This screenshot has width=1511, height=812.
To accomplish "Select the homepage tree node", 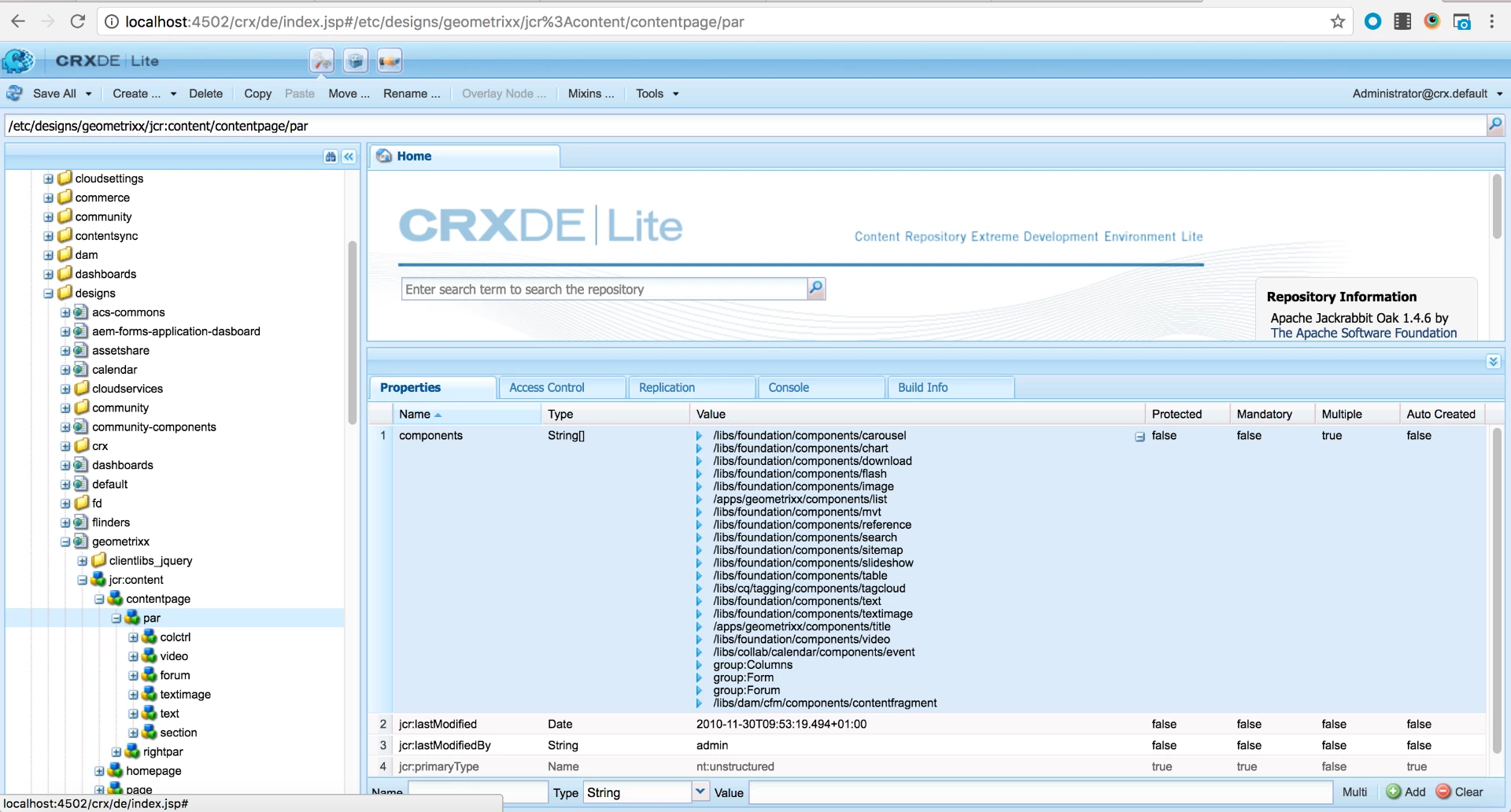I will 153,770.
